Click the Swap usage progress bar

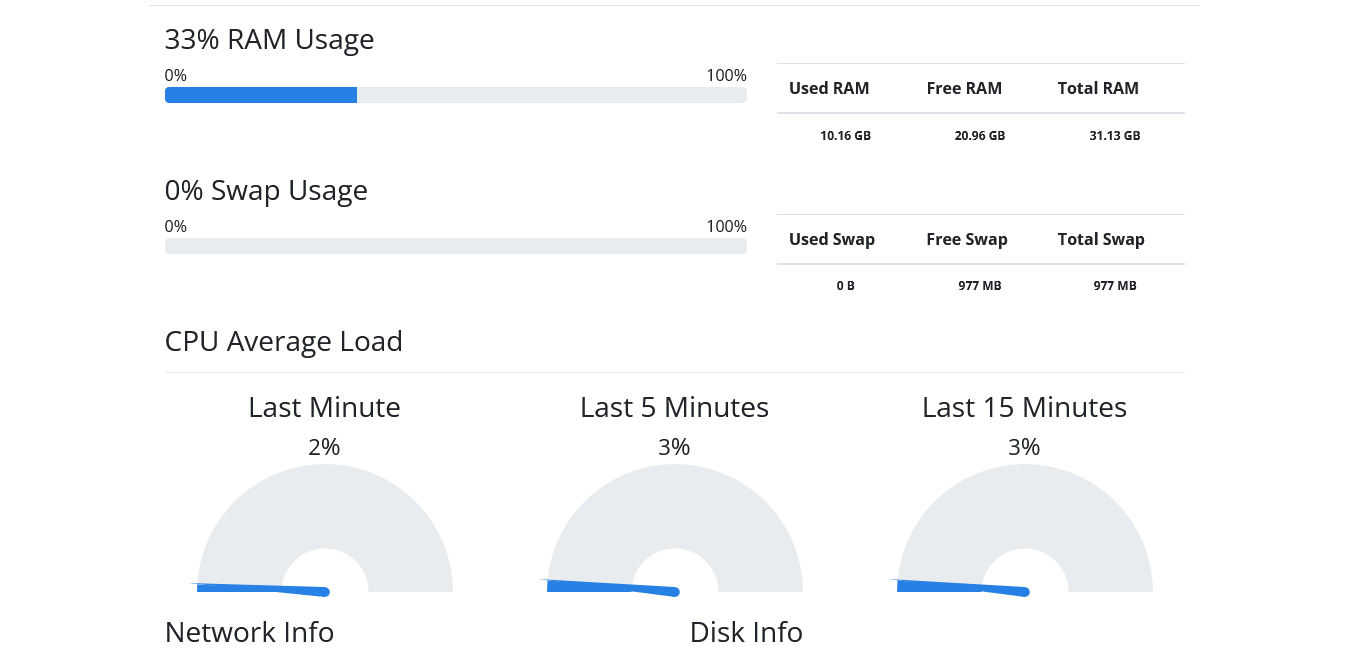tap(455, 246)
